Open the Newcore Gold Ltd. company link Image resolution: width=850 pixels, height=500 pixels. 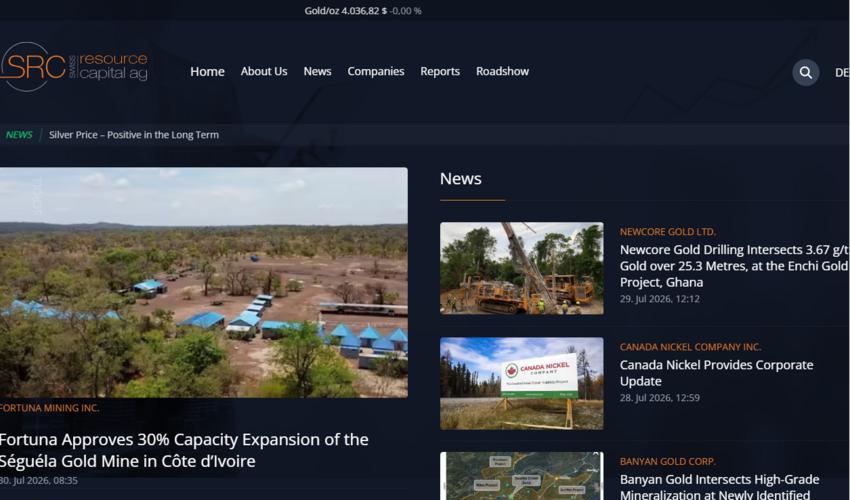(x=668, y=232)
